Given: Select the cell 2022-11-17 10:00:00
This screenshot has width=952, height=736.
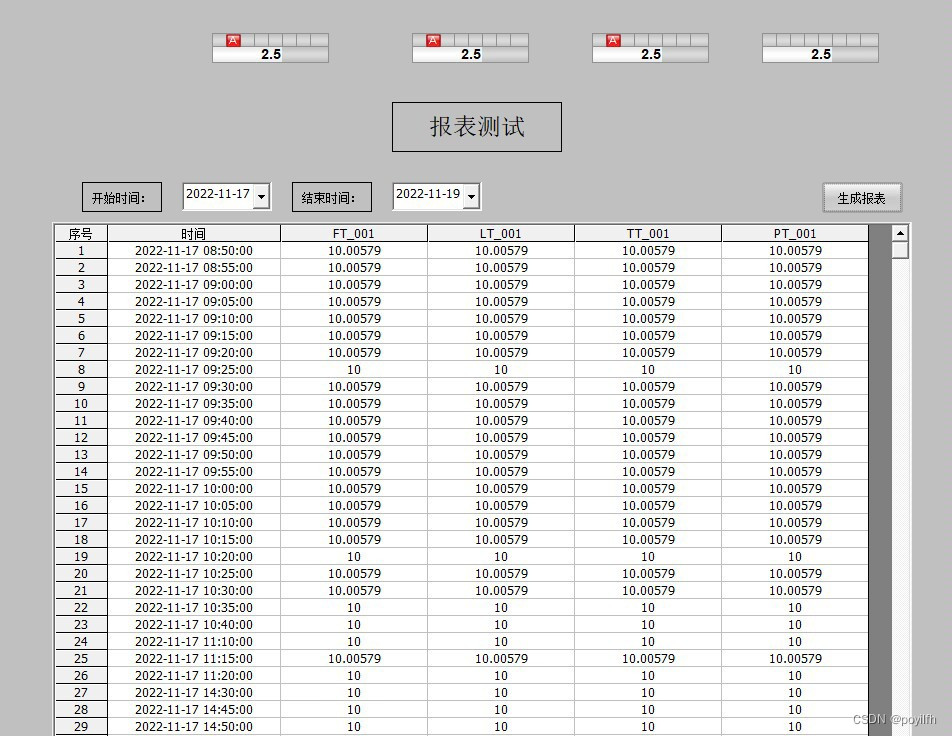Looking at the screenshot, I should [194, 488].
